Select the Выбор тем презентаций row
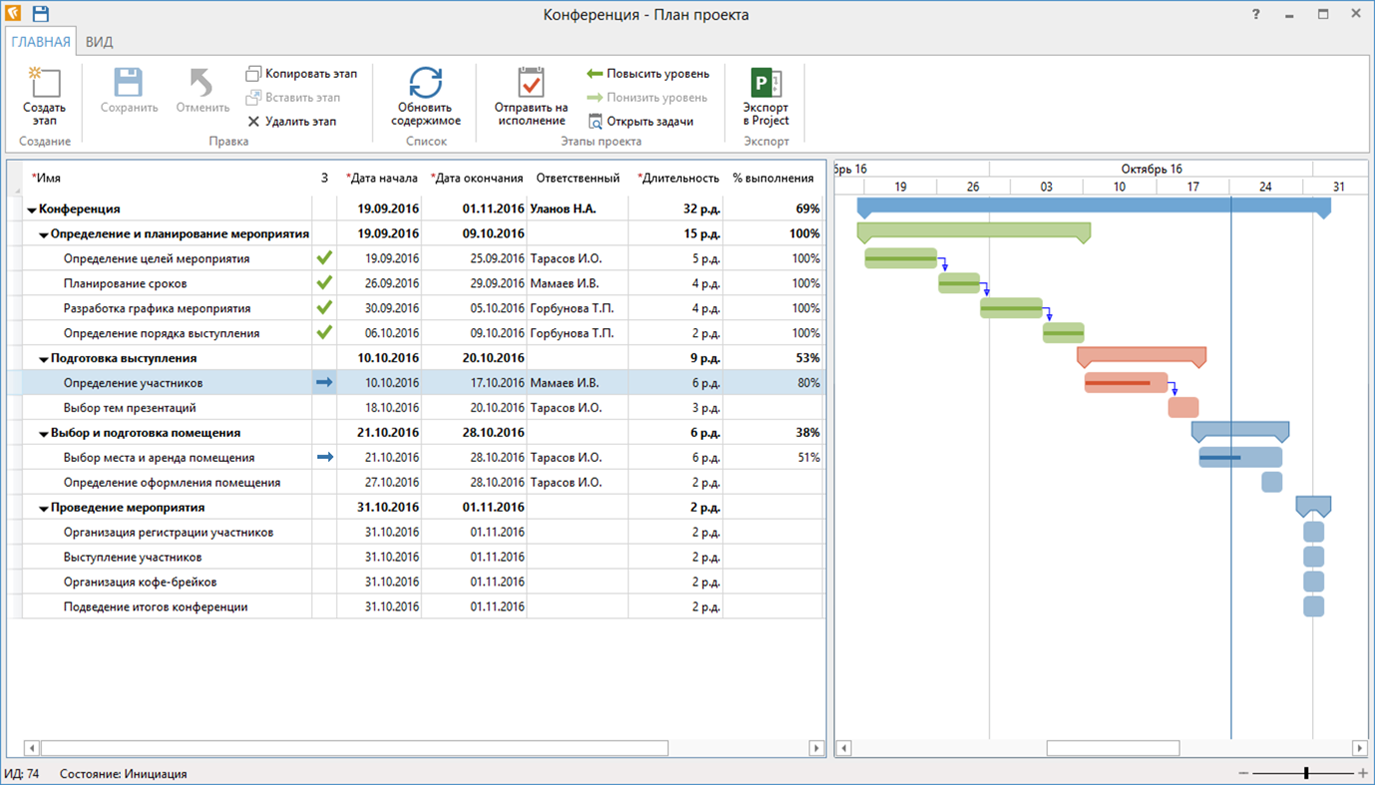The image size is (1375, 785). click(x=417, y=408)
